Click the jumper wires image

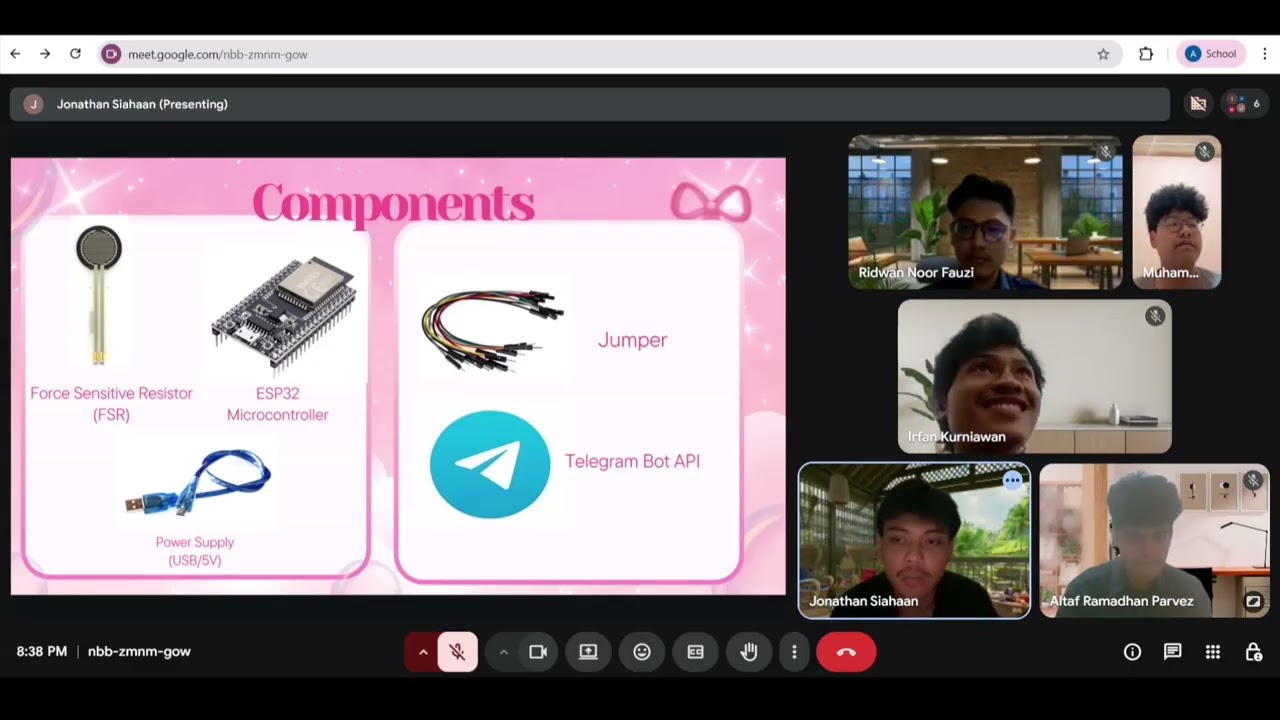pos(493,329)
